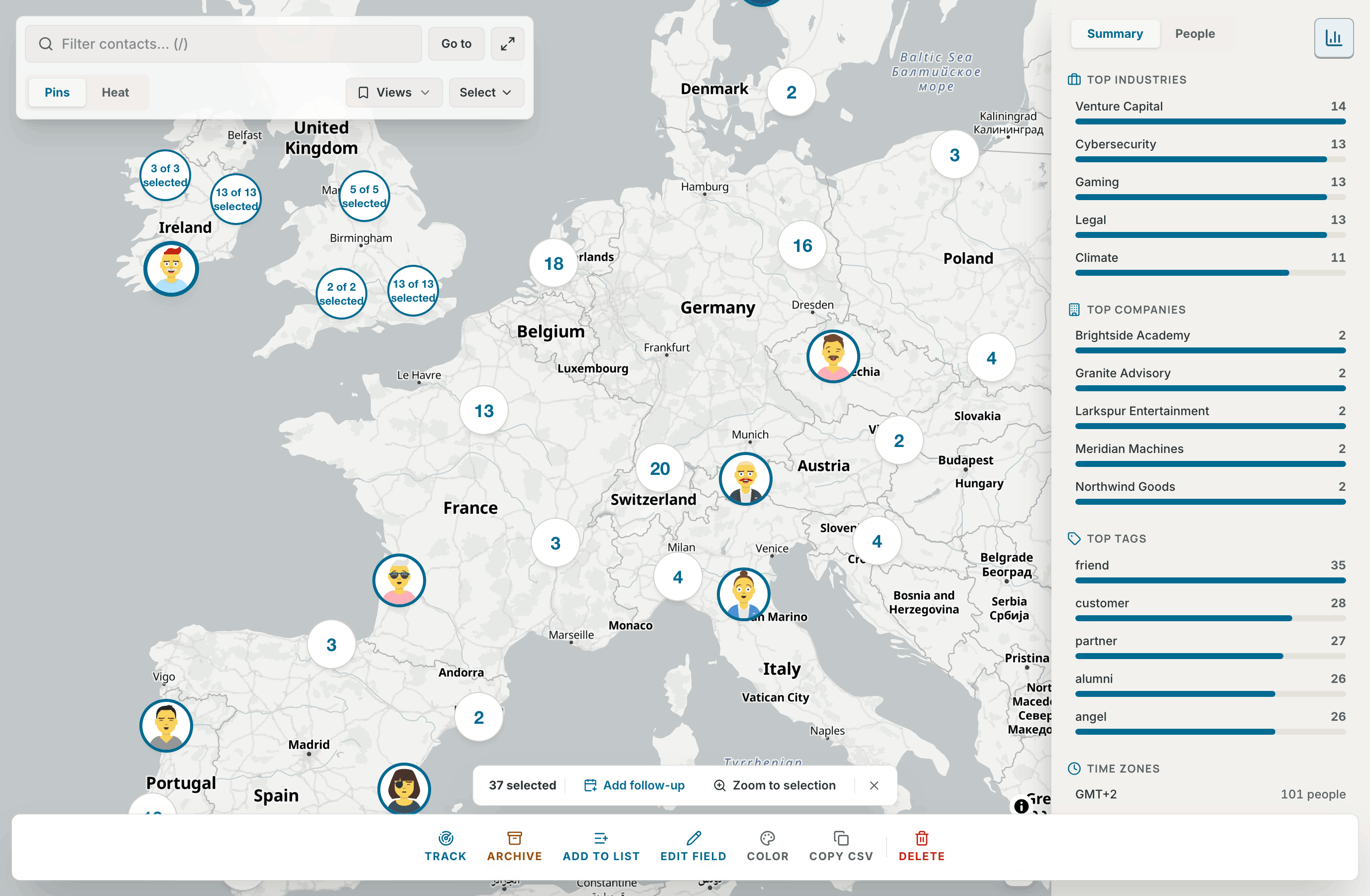1370x896 pixels.
Task: Switch to the People tab
Action: [1195, 33]
